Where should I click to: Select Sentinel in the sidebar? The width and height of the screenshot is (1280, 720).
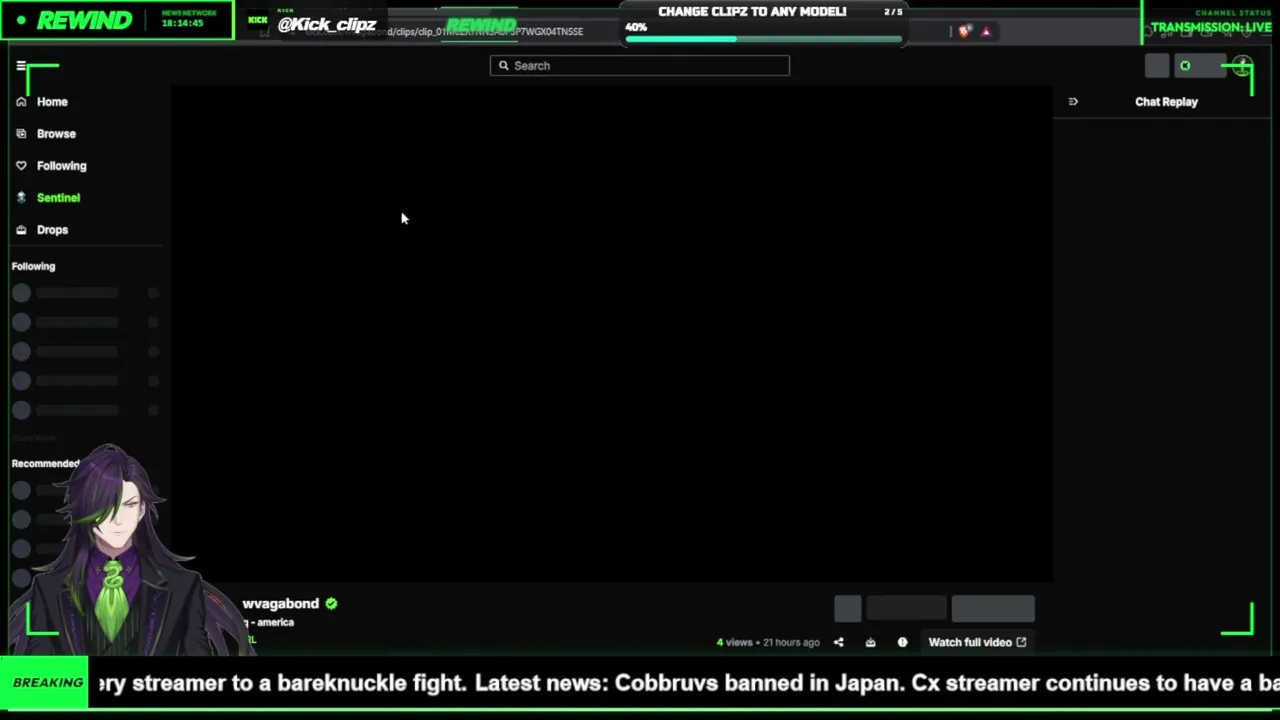point(58,198)
